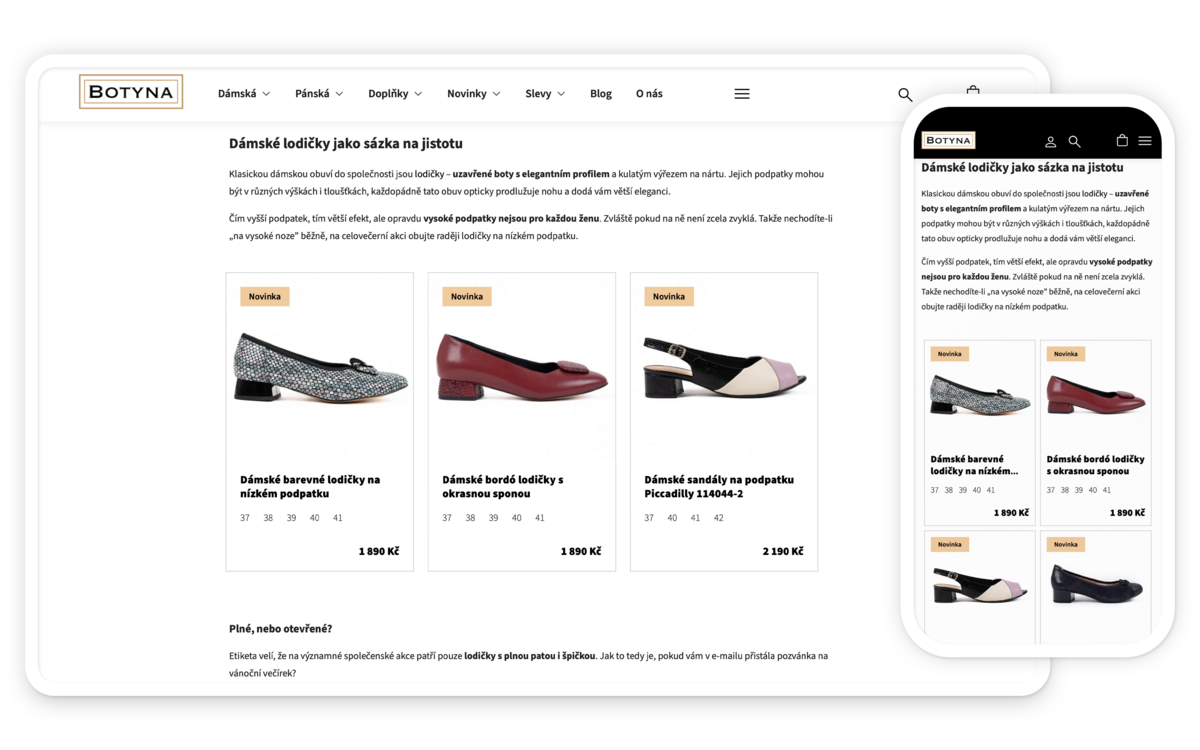This screenshot has height=750, width=1200.
Task: Tap the search icon in mobile header
Action: (1074, 142)
